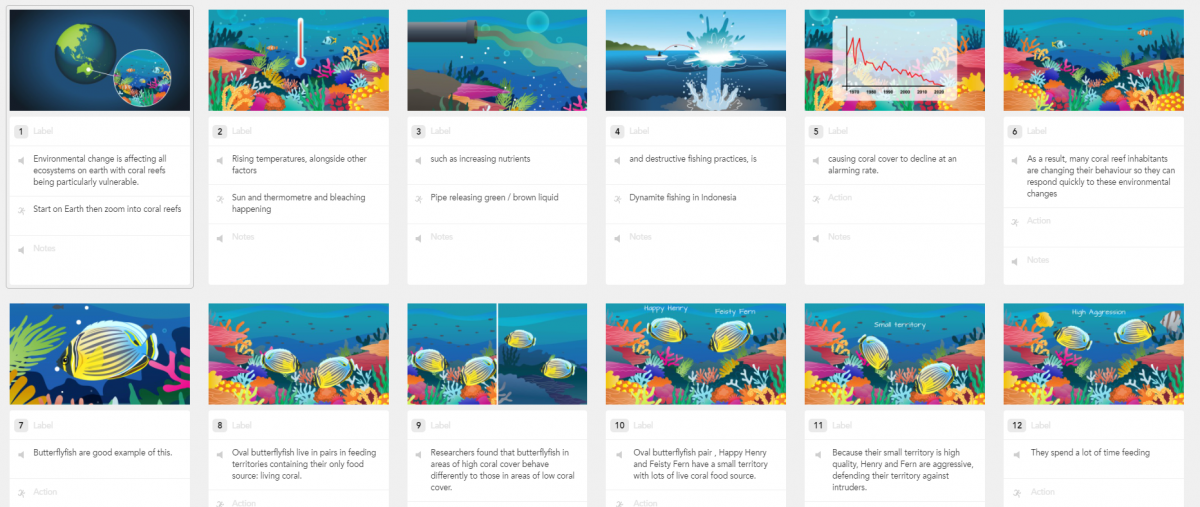
Task: Click the Notes icon in frame 5
Action: pyautogui.click(x=816, y=237)
